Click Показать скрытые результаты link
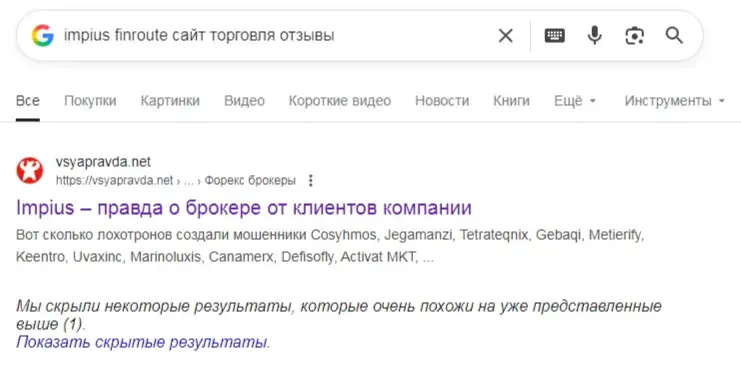 pos(143,342)
